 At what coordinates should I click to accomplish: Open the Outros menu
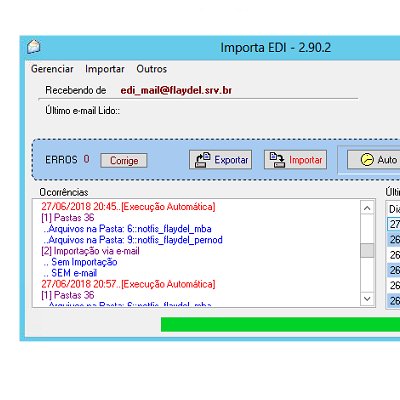(152, 69)
